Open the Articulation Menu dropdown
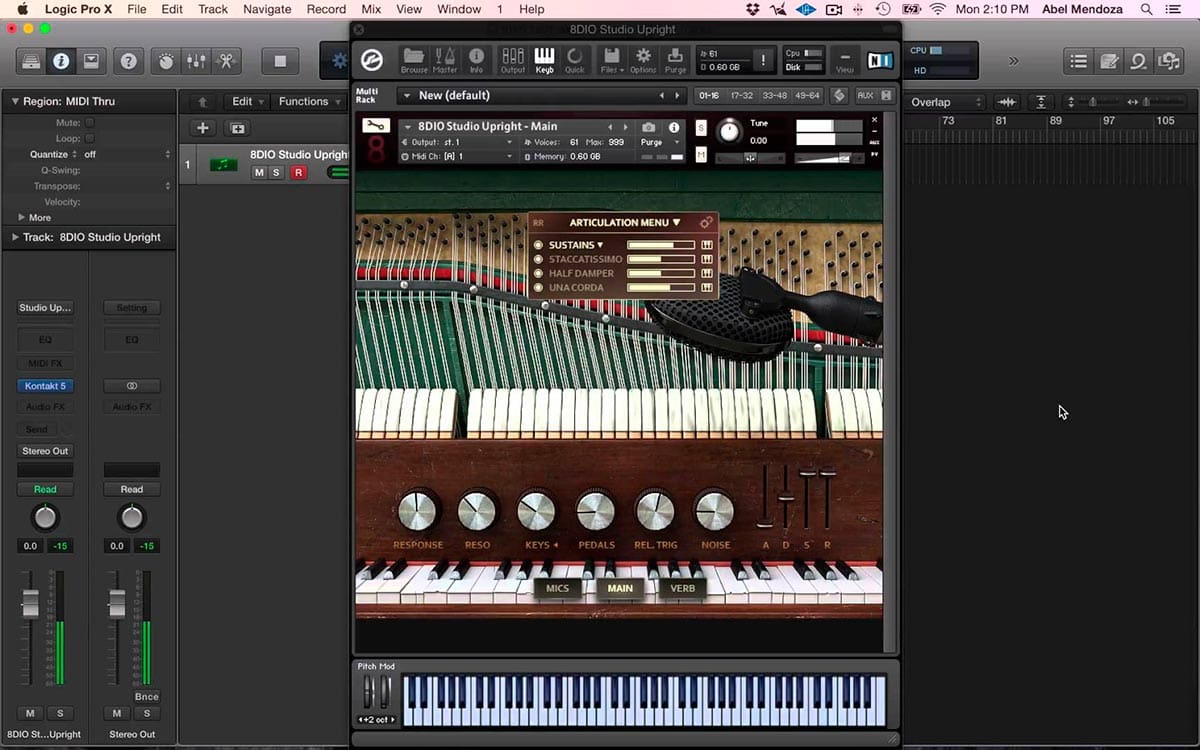The width and height of the screenshot is (1200, 750). pos(625,223)
